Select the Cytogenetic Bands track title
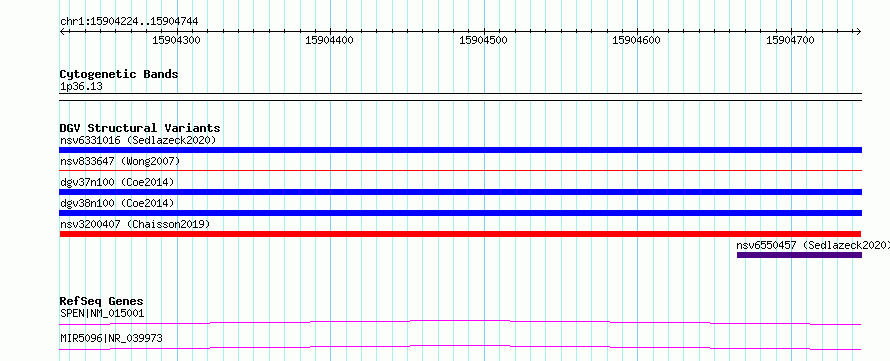This screenshot has width=890, height=361. point(119,74)
